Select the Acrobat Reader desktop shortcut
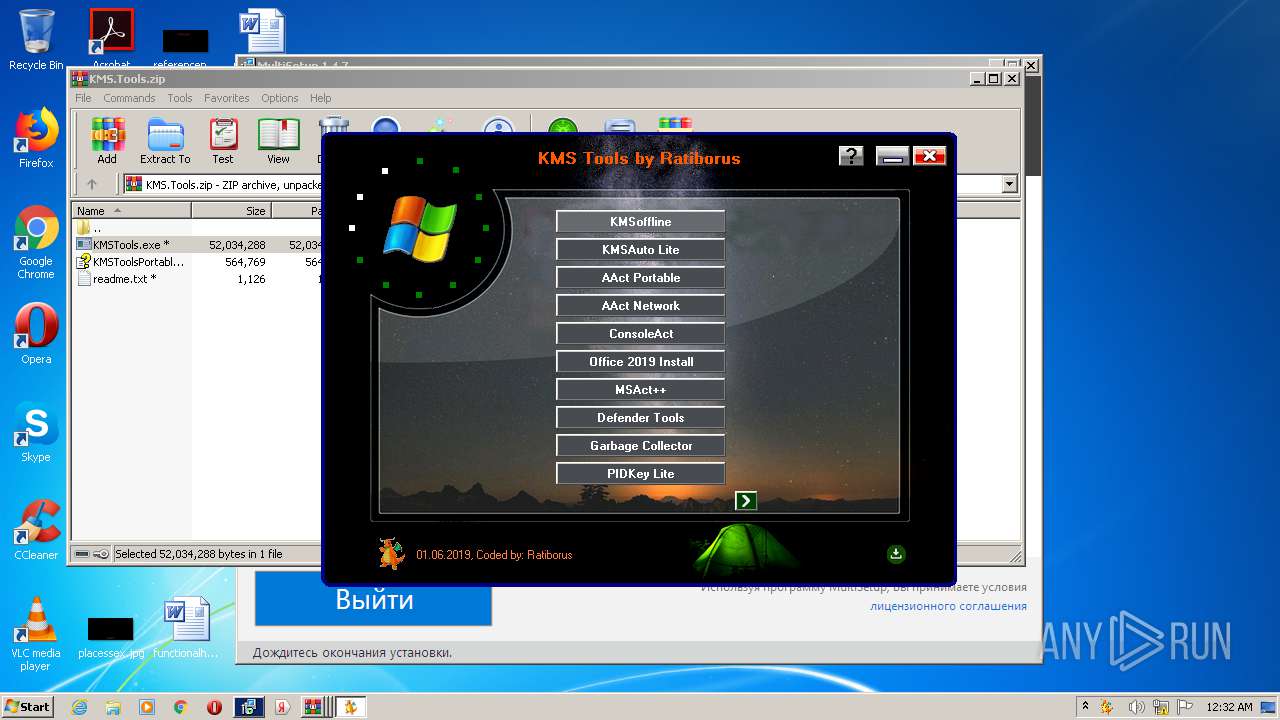 (112, 40)
